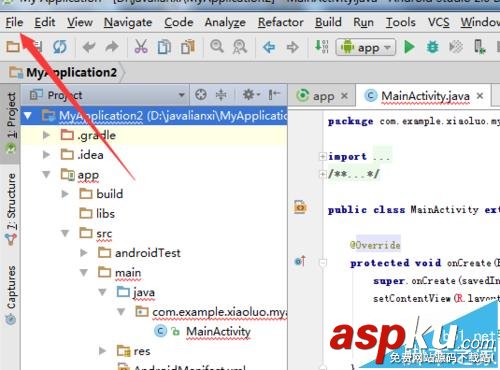Click the Run with coverage icon

click(456, 47)
